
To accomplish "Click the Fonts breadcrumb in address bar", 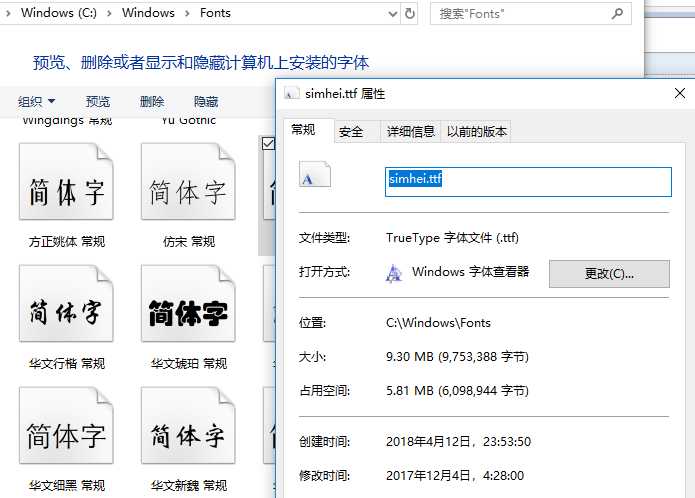I will point(215,13).
